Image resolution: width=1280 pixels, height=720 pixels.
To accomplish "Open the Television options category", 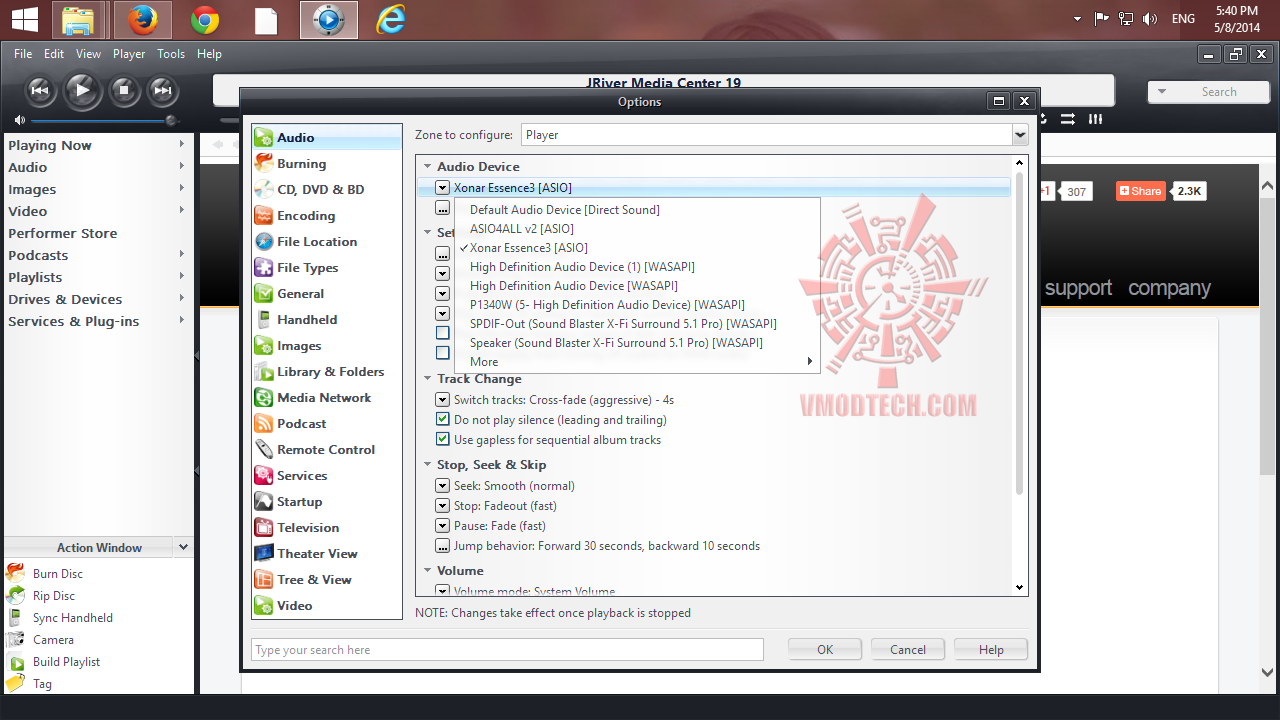I will pos(308,527).
